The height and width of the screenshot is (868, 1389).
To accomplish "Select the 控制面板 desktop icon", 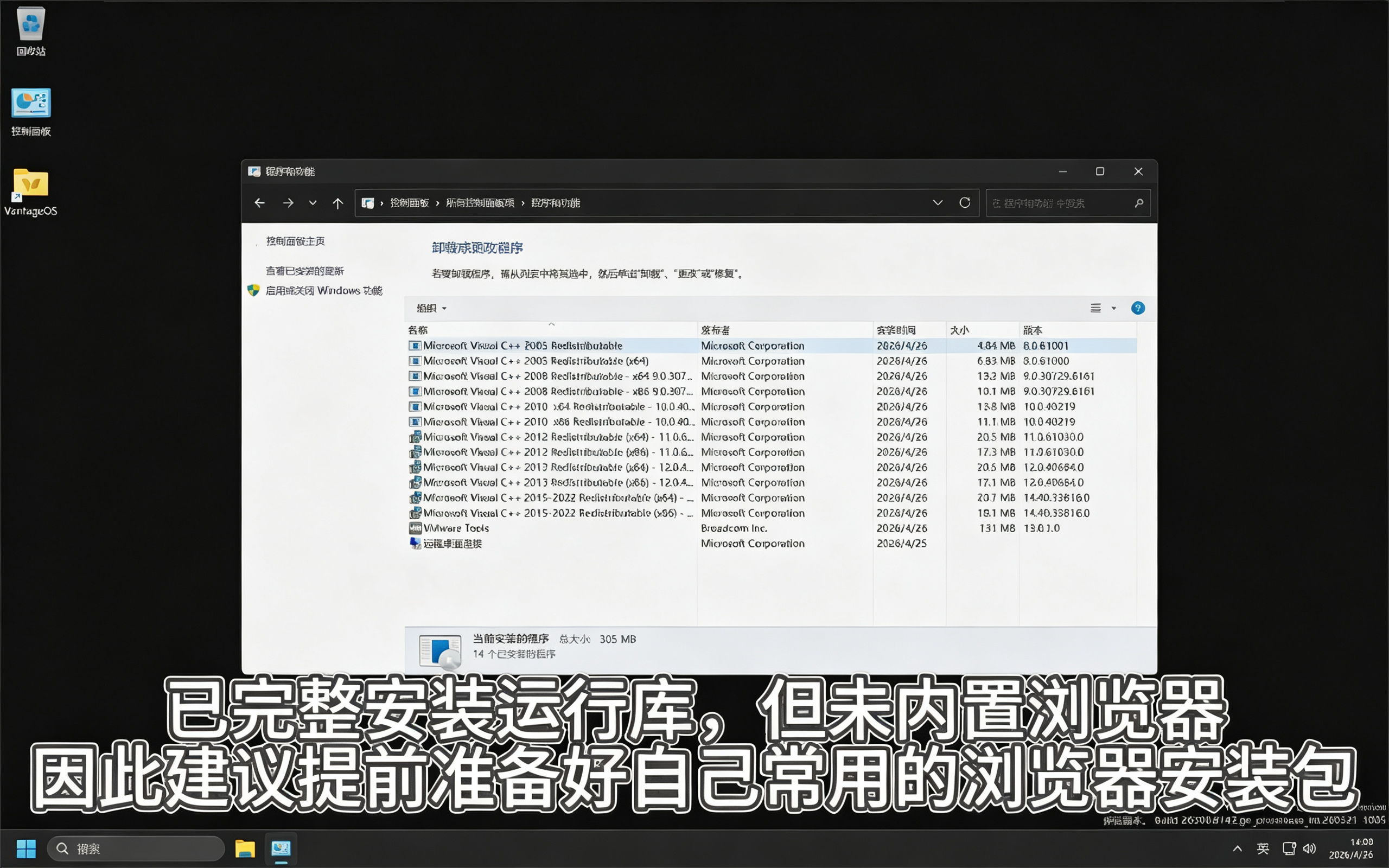I will tap(31, 112).
